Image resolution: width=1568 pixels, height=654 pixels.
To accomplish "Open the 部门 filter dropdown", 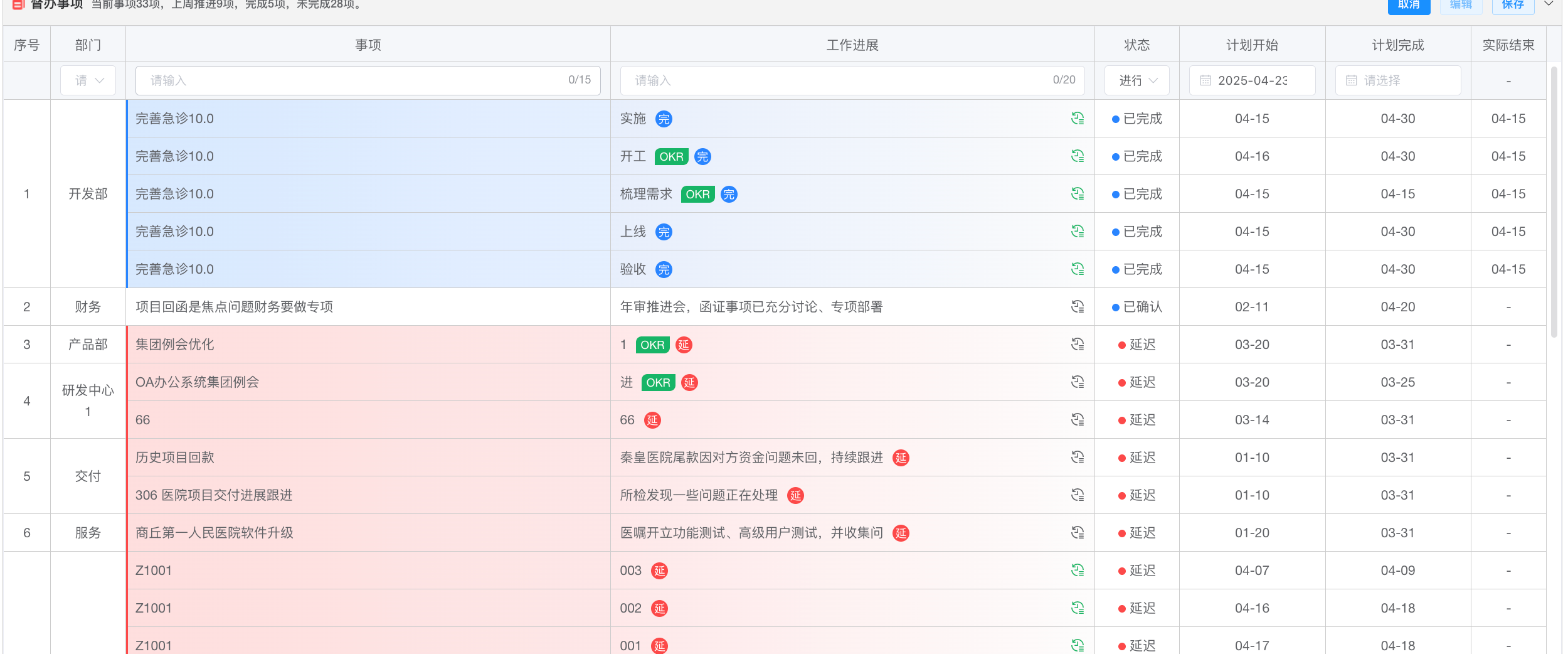I will [88, 80].
